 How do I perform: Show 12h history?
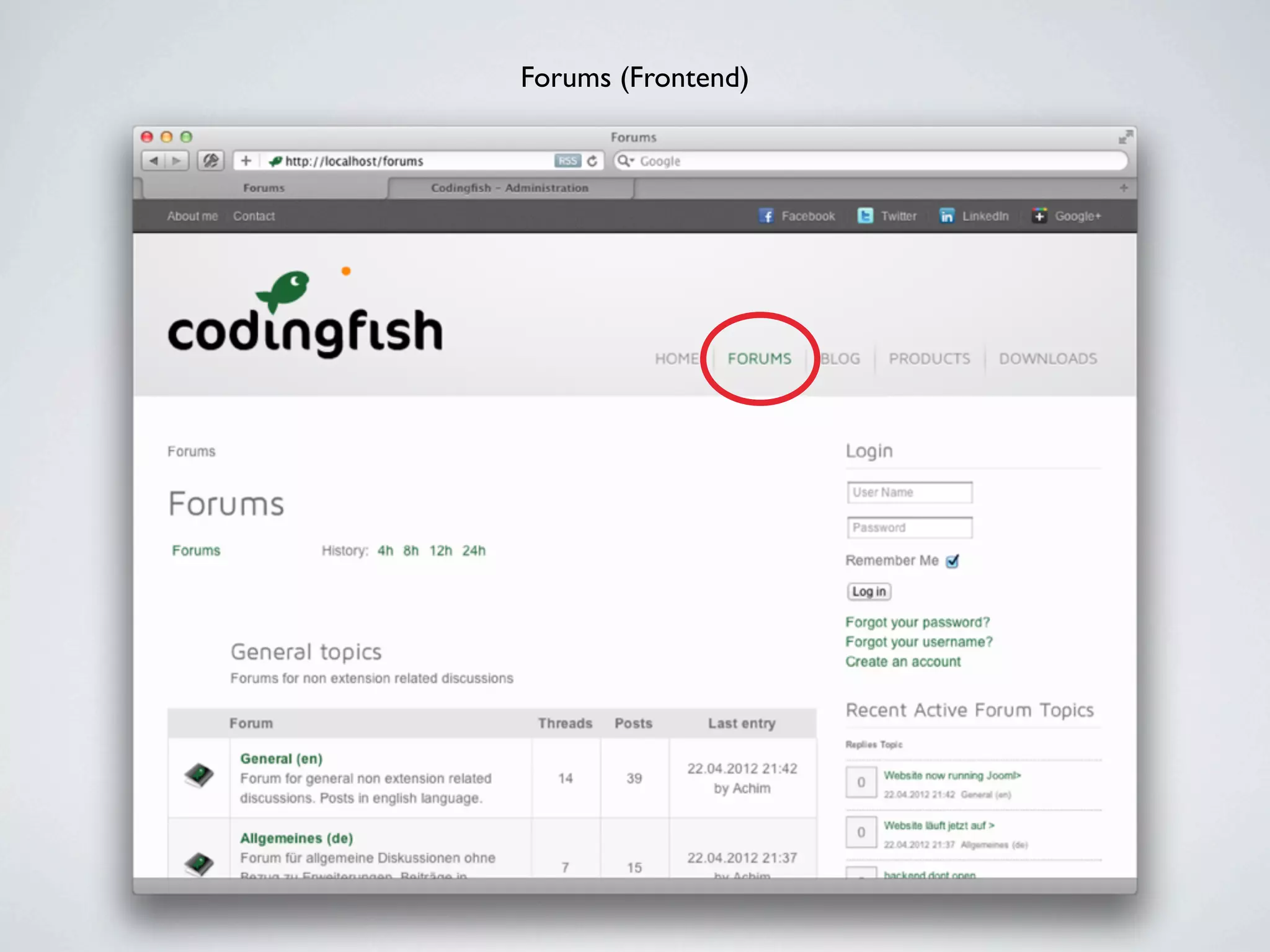[441, 551]
